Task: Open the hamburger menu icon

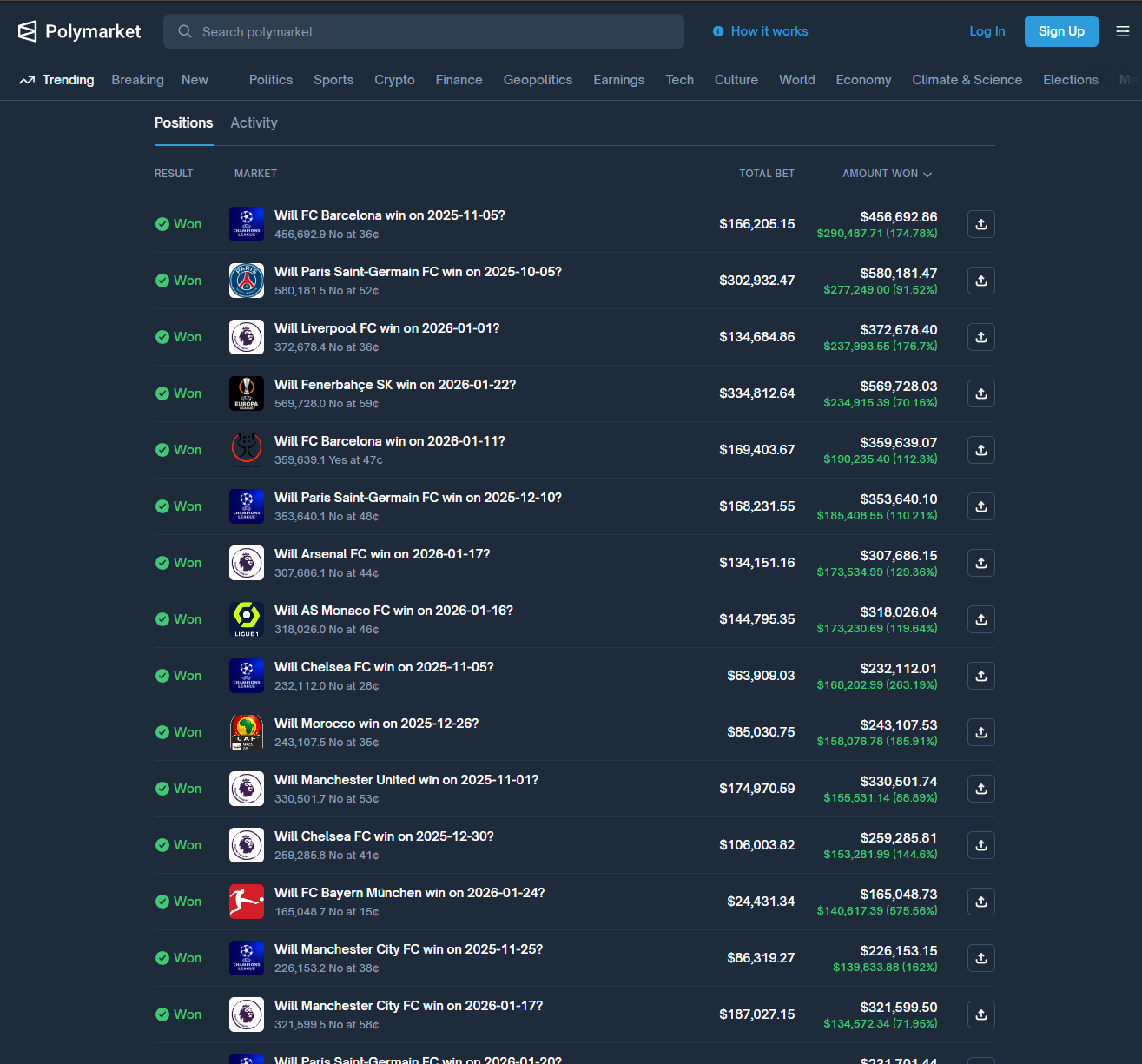Action: [x=1123, y=31]
